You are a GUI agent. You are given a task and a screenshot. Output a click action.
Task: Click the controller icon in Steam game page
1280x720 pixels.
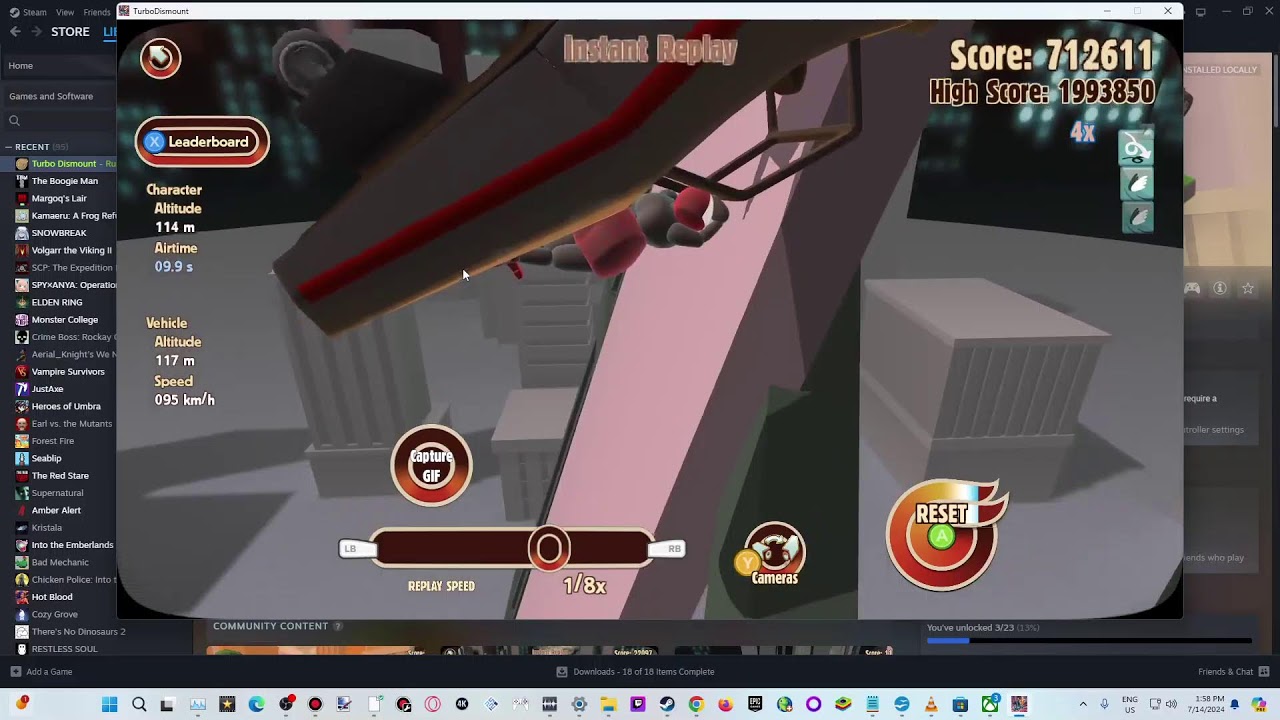coord(1192,288)
